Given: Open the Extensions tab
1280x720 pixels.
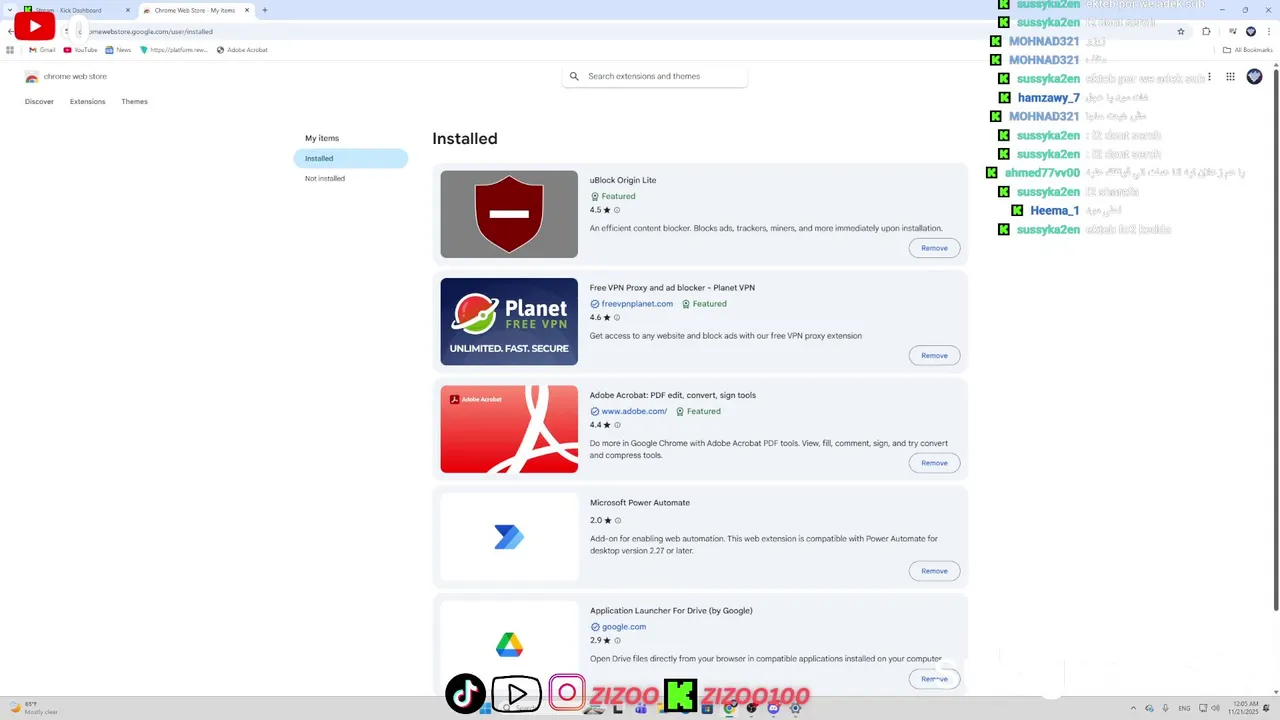Looking at the screenshot, I should point(87,101).
